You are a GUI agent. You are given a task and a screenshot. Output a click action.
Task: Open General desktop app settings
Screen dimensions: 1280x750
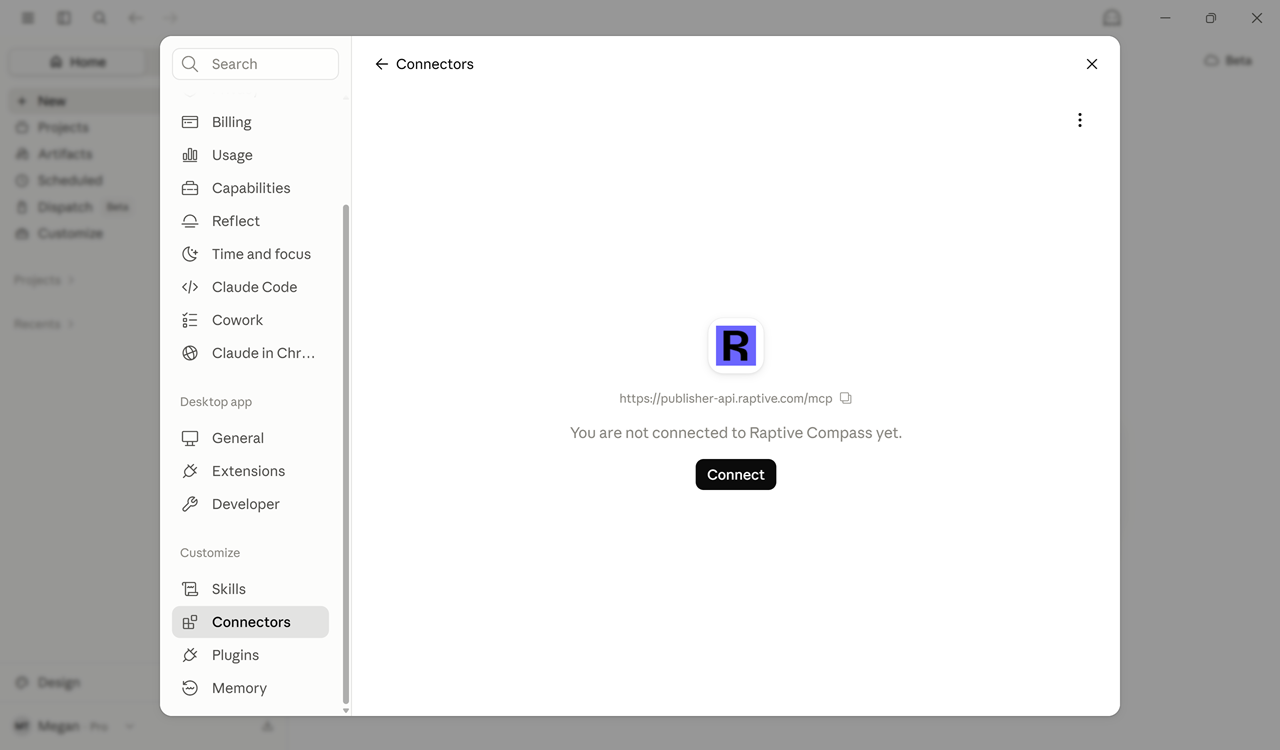click(x=250, y=438)
